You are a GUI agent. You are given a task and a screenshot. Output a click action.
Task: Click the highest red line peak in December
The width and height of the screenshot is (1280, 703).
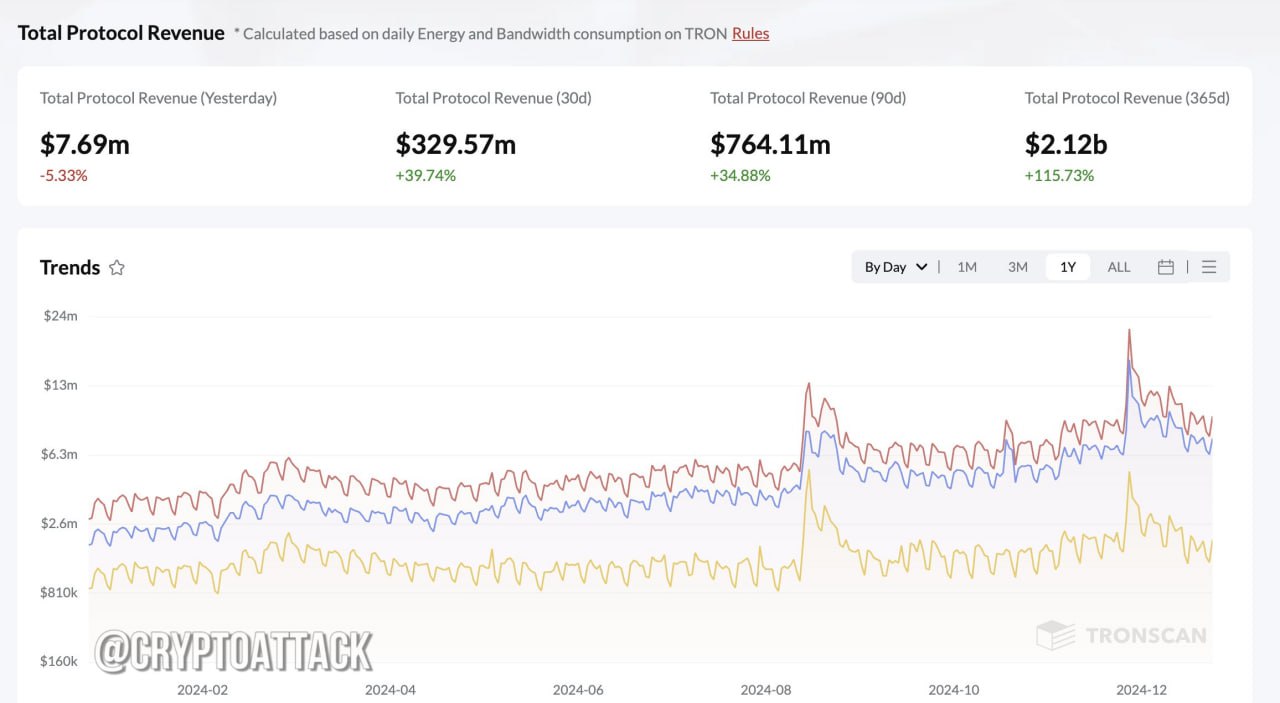1129,331
